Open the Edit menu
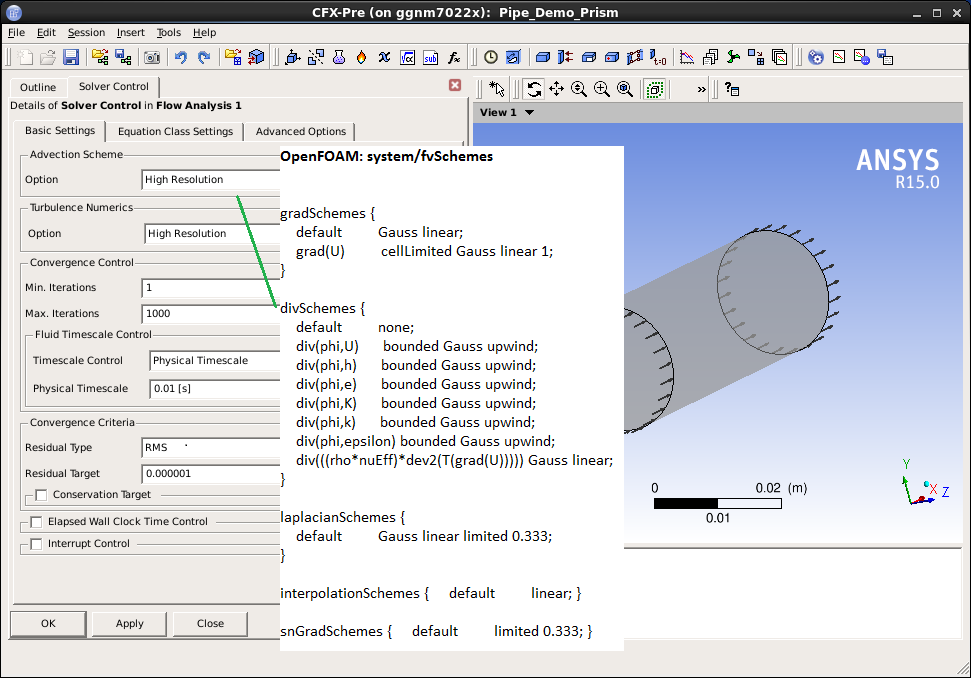The height and width of the screenshot is (678, 971). coord(46,33)
